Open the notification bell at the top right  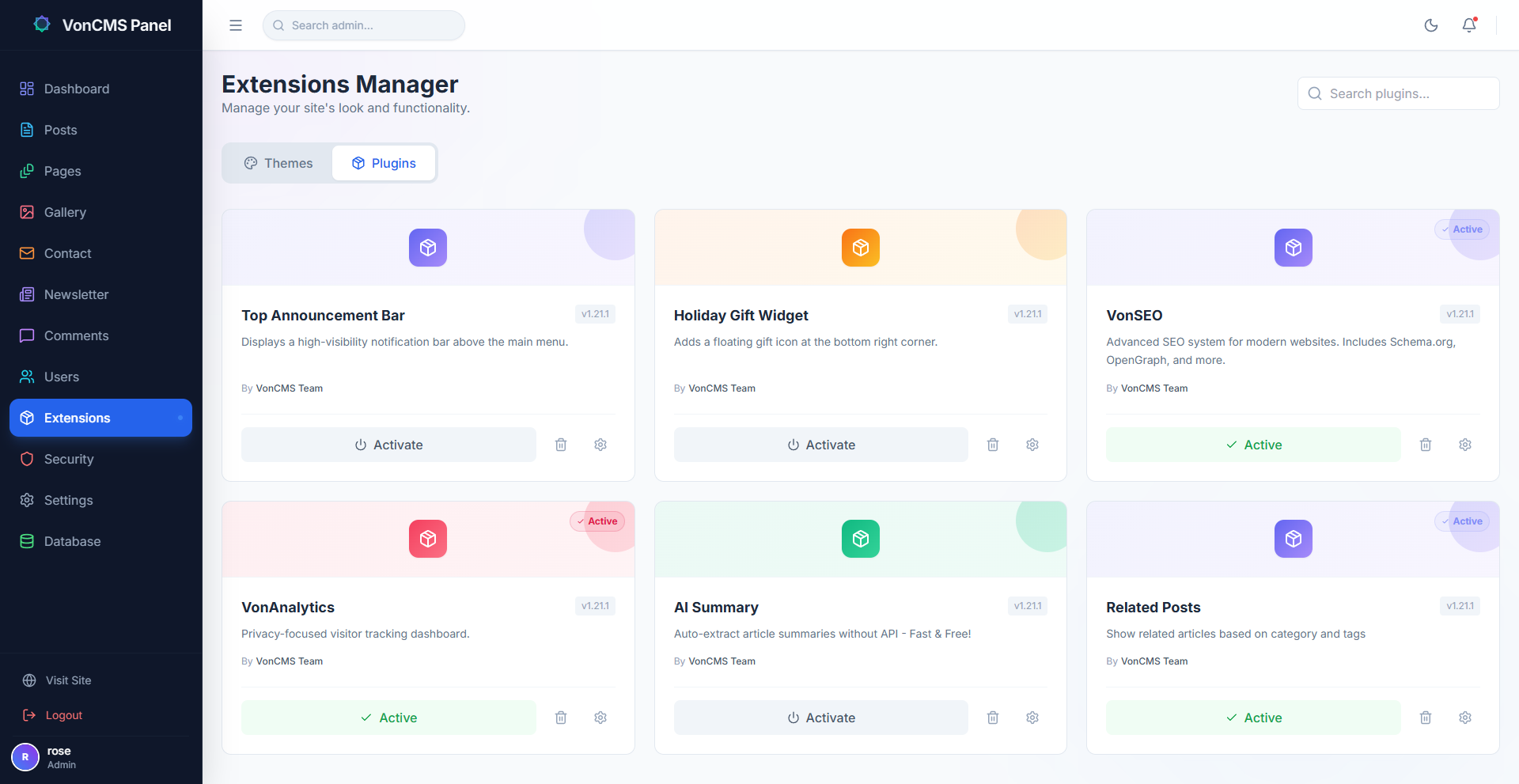[1468, 25]
